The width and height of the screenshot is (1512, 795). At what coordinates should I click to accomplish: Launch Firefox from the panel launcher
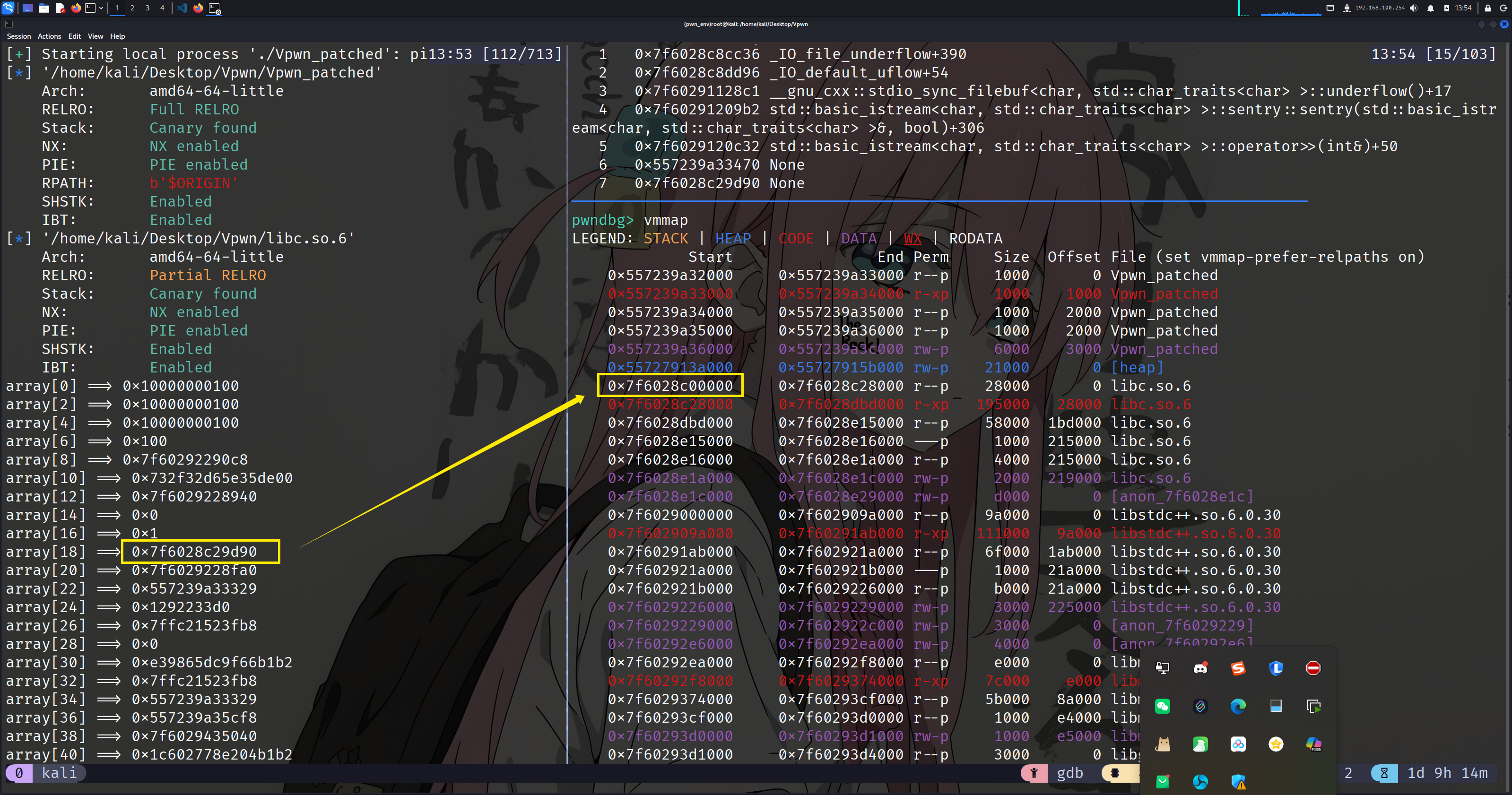click(76, 8)
